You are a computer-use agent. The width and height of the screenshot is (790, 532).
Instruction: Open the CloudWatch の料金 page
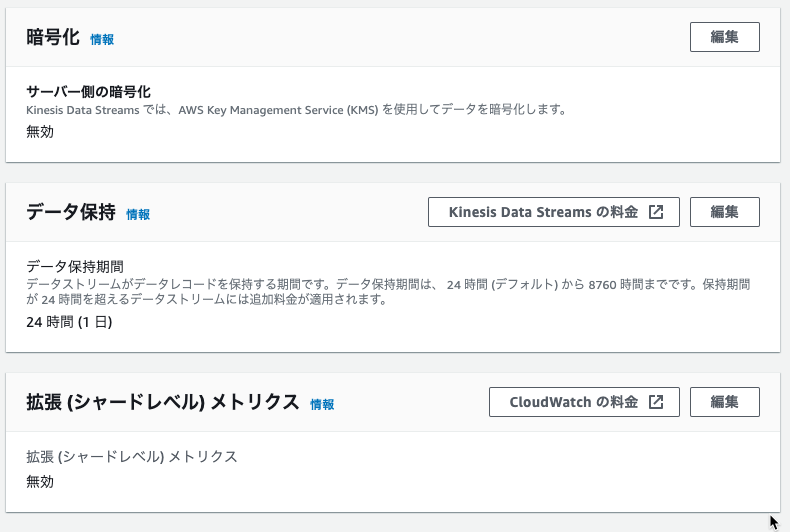584,402
